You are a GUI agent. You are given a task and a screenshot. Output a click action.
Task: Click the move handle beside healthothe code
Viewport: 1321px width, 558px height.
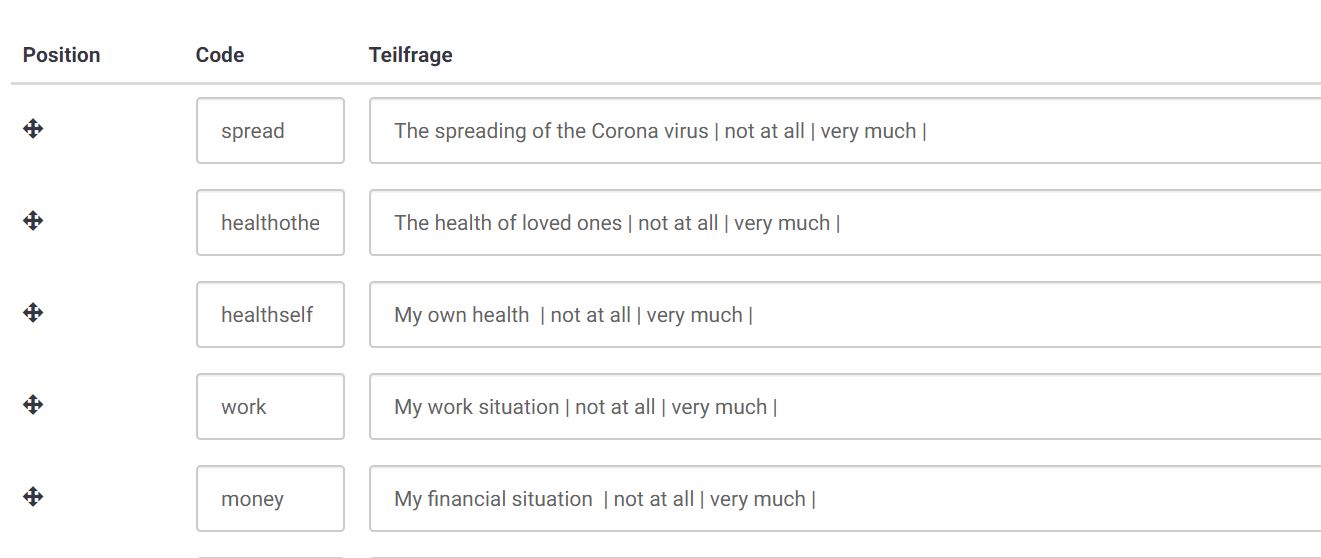tap(33, 220)
